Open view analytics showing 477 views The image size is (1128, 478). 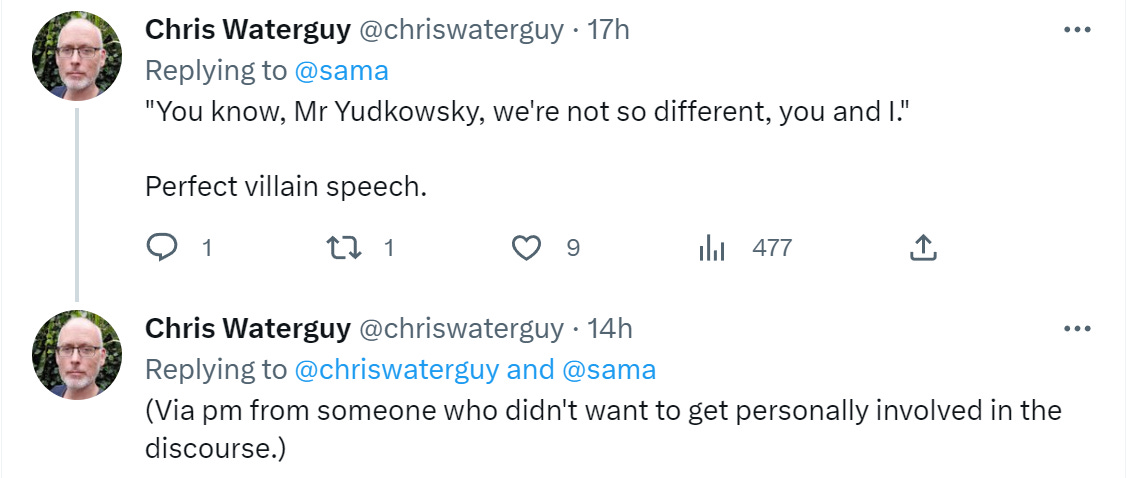[711, 247]
